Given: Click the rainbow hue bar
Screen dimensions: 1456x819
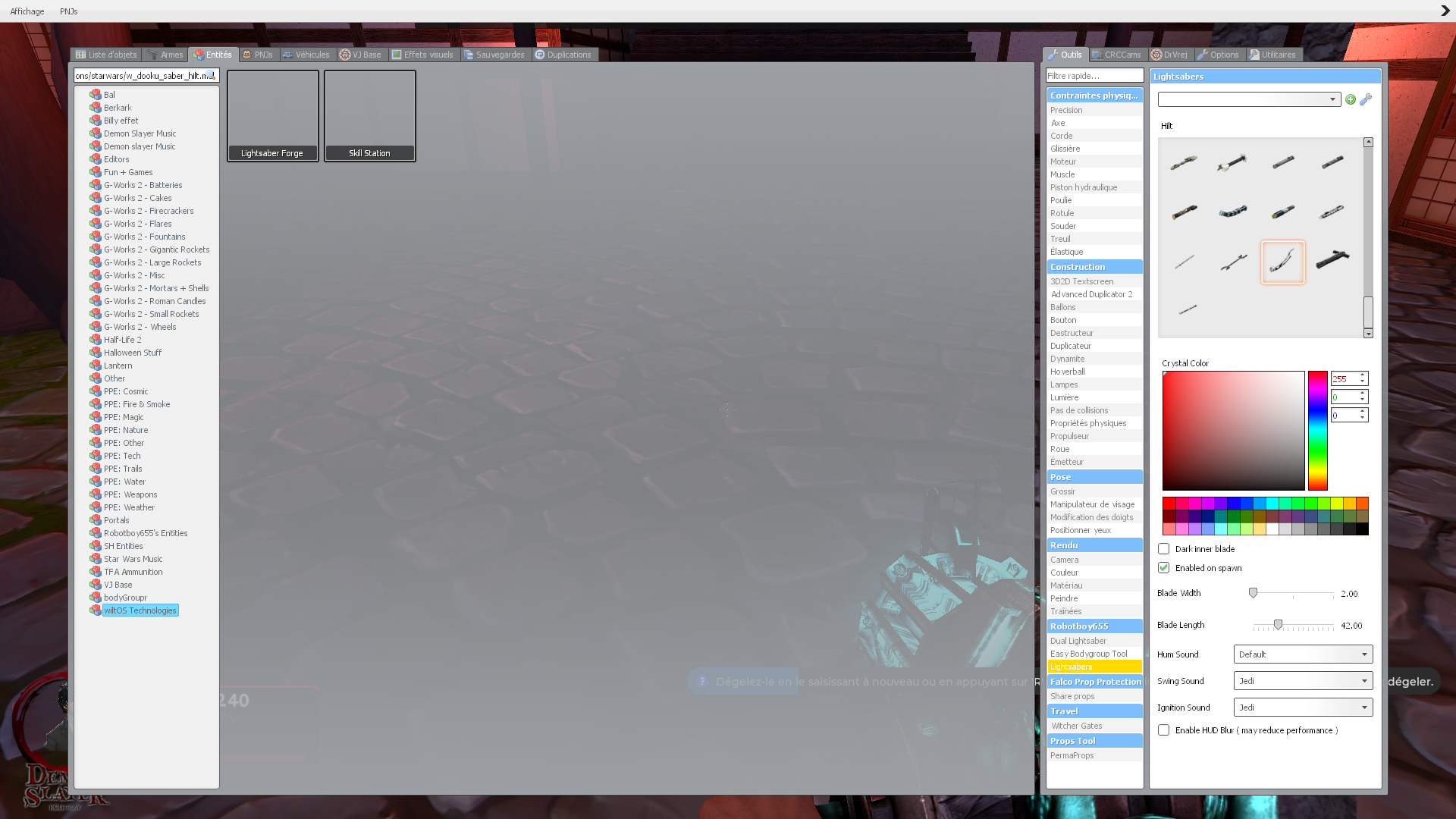Looking at the screenshot, I should click(1317, 431).
